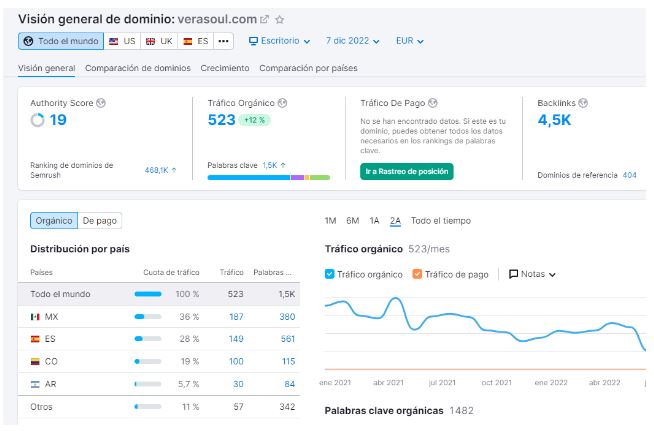The height and width of the screenshot is (431, 654).
Task: Open Visión general tab
Action: point(47,68)
